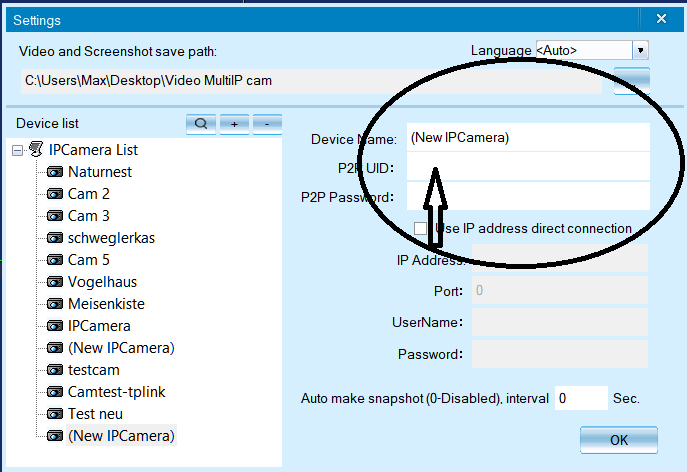Click the P2P UID input field
The height and width of the screenshot is (472, 687).
pyautogui.click(x=525, y=167)
